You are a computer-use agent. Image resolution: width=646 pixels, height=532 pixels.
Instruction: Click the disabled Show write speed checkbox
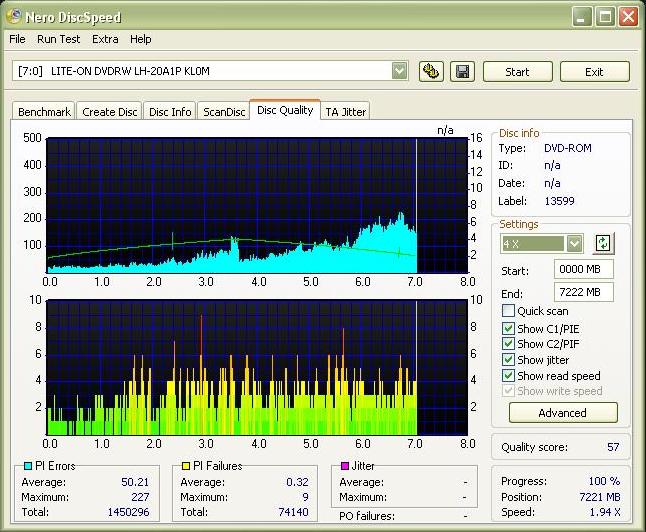(x=508, y=391)
